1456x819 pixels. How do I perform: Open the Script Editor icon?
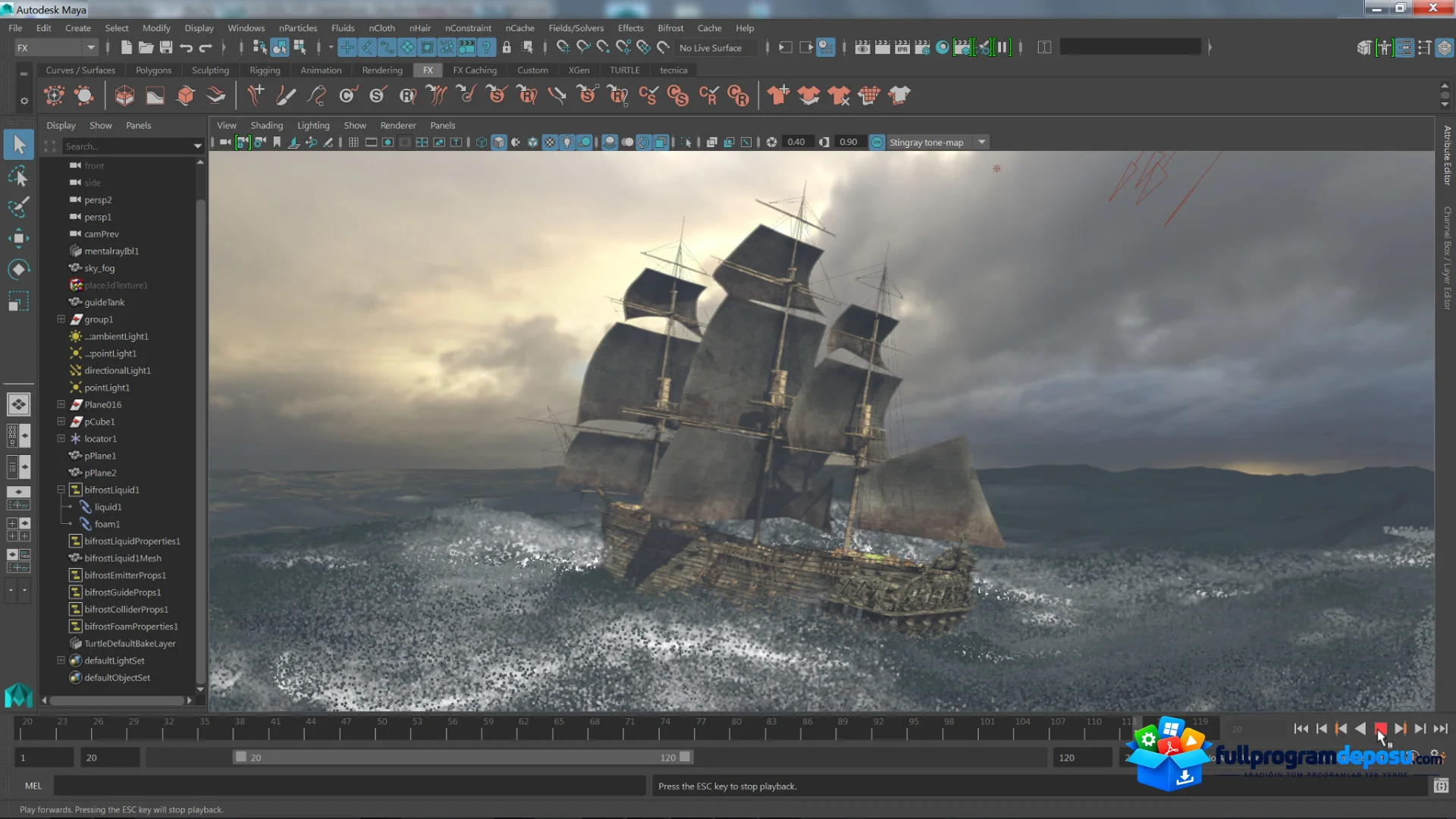tap(1441, 786)
